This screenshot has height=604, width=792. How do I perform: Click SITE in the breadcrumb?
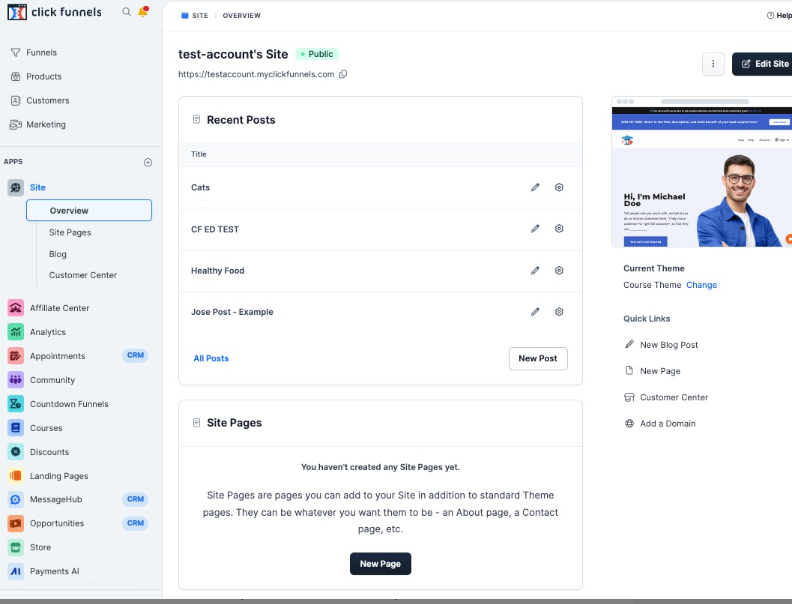pos(200,16)
